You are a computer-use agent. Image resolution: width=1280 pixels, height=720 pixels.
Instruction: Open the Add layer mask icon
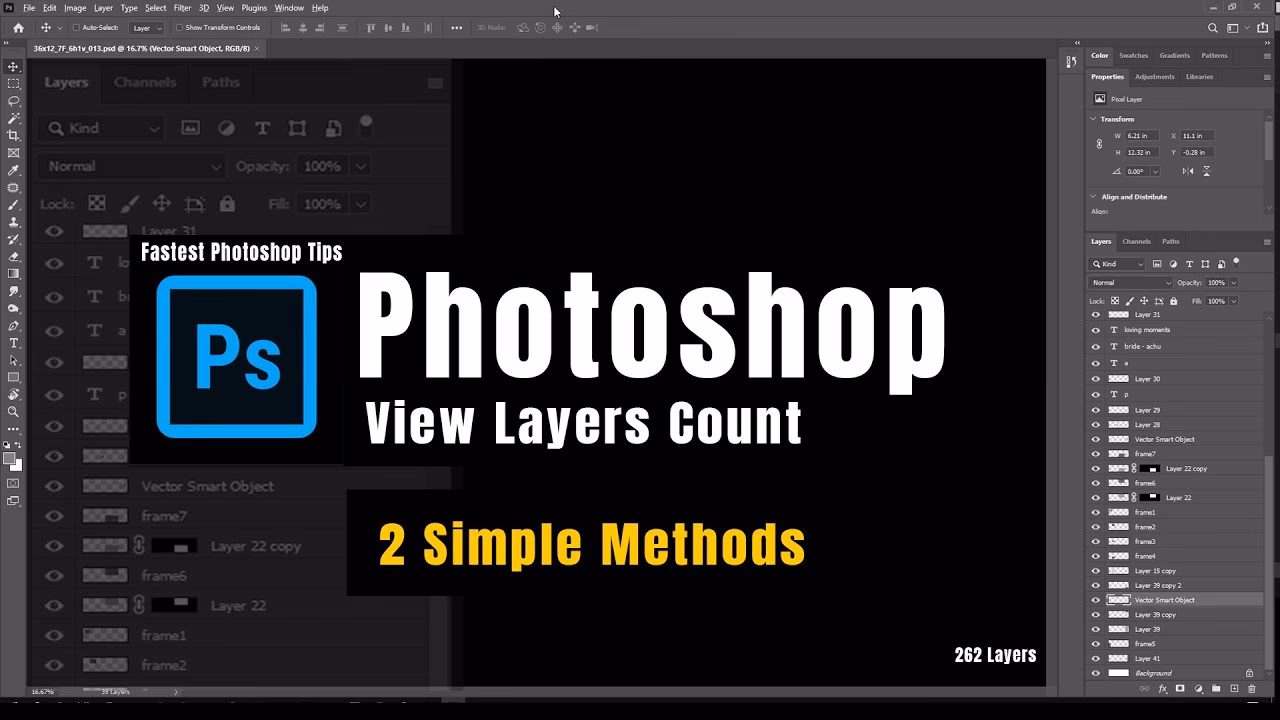(1180, 689)
